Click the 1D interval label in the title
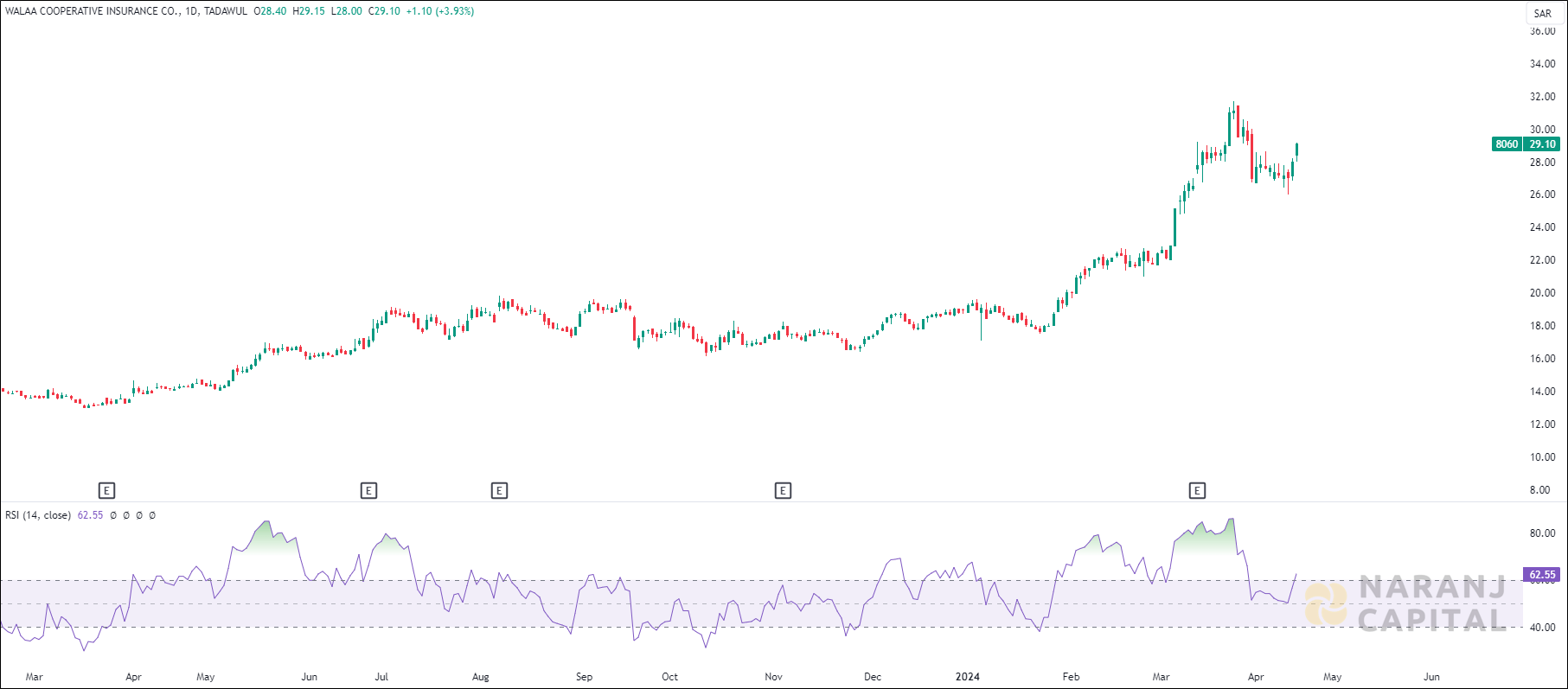Image resolution: width=1568 pixels, height=689 pixels. click(x=191, y=11)
